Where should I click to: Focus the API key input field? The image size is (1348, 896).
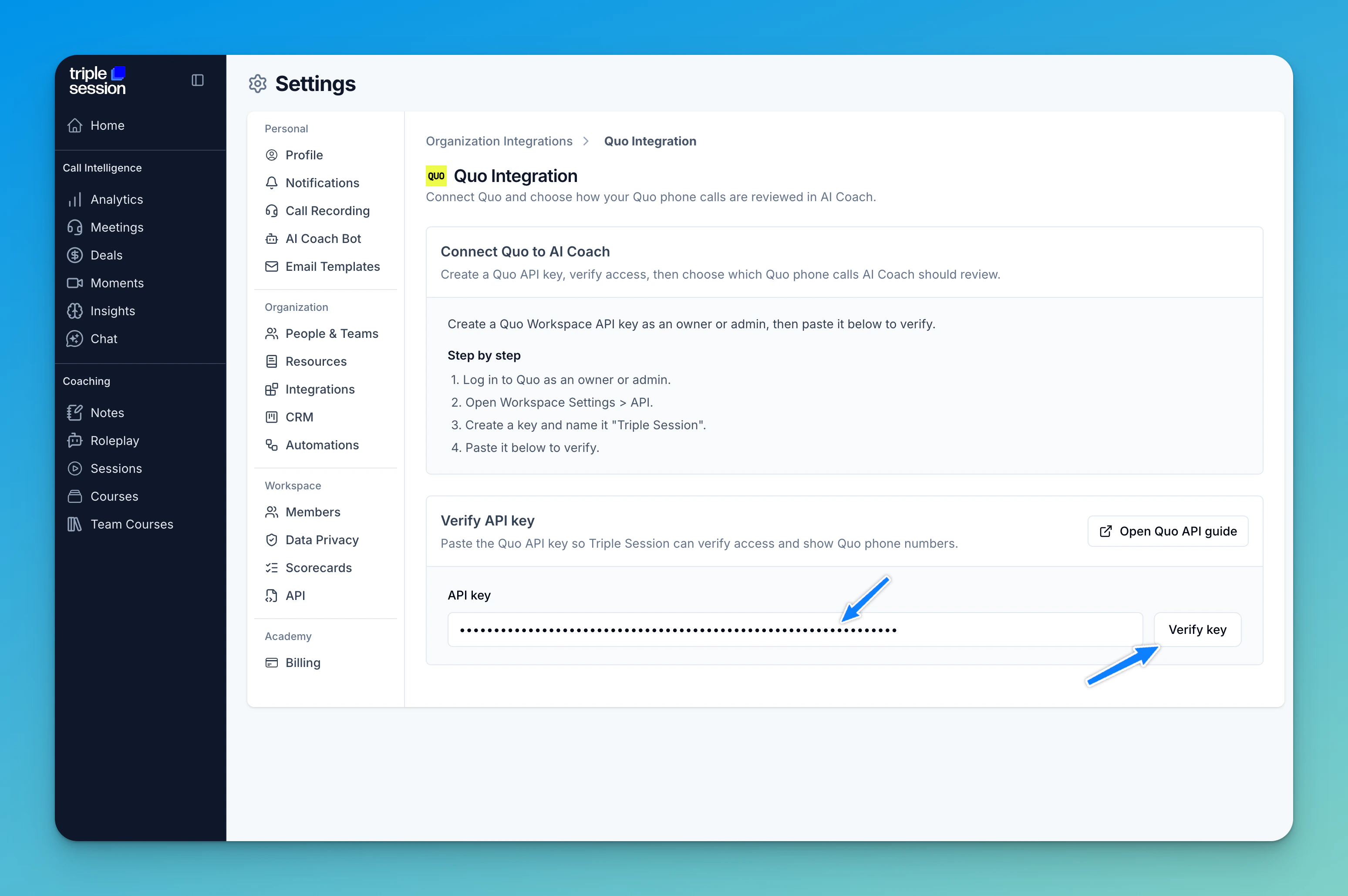pyautogui.click(x=795, y=630)
